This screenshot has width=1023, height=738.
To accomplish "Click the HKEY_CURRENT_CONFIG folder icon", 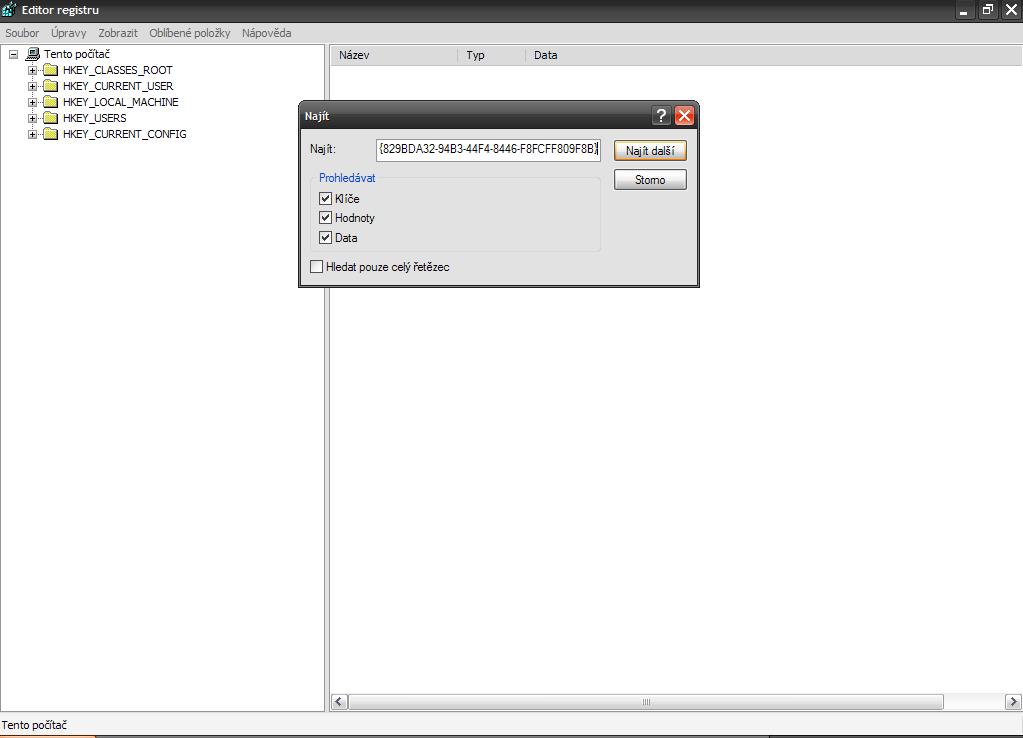I will point(51,134).
